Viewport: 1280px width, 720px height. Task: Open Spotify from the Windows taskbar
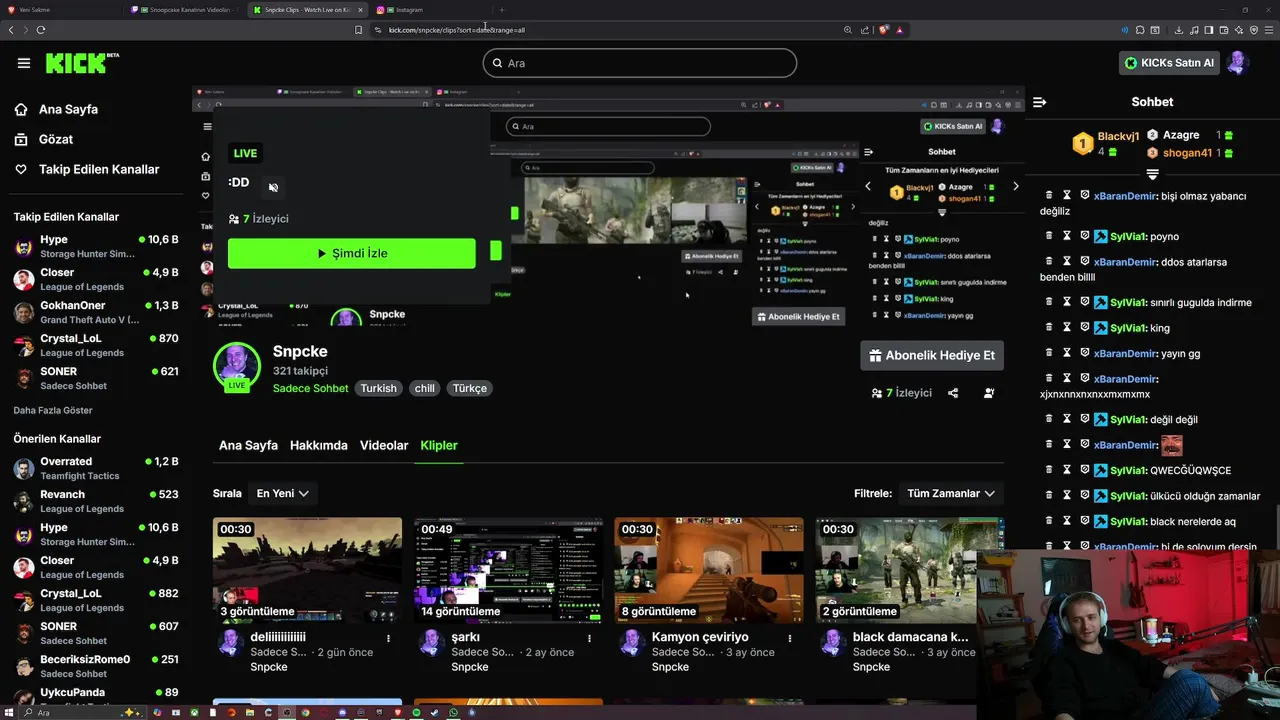416,712
